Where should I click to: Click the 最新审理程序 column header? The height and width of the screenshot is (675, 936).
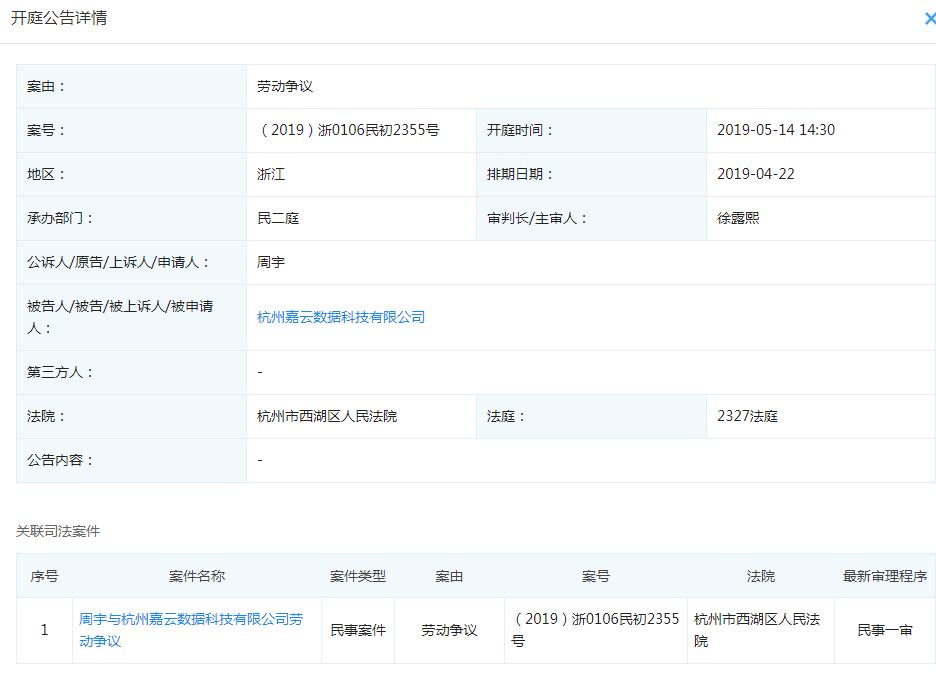[x=883, y=576]
